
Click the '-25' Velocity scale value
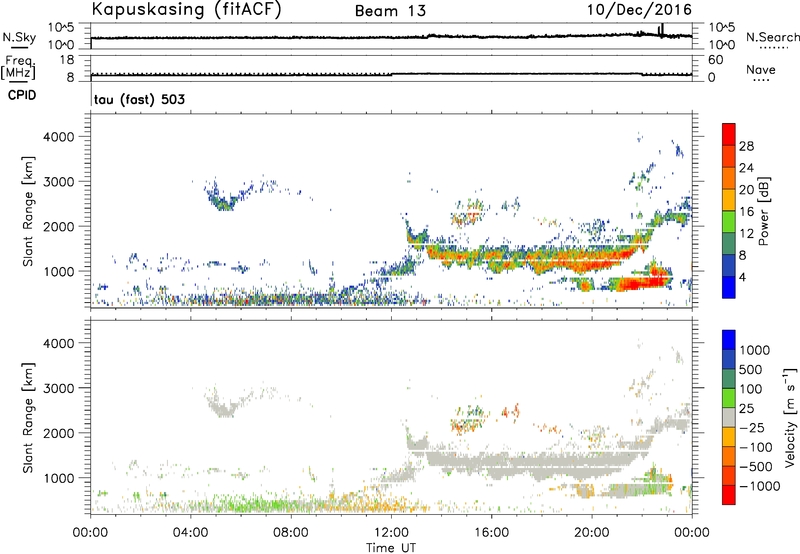[x=752, y=427]
